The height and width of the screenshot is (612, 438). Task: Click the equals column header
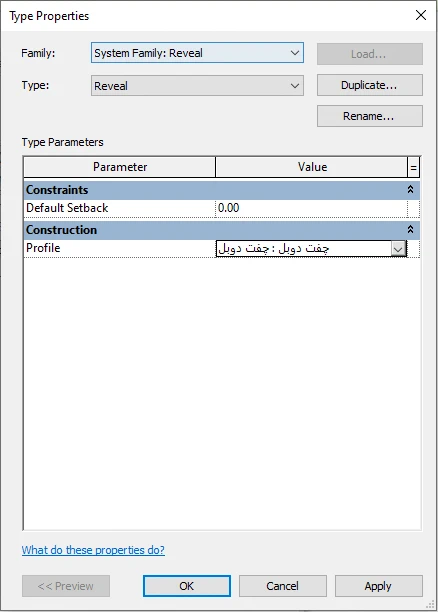413,167
